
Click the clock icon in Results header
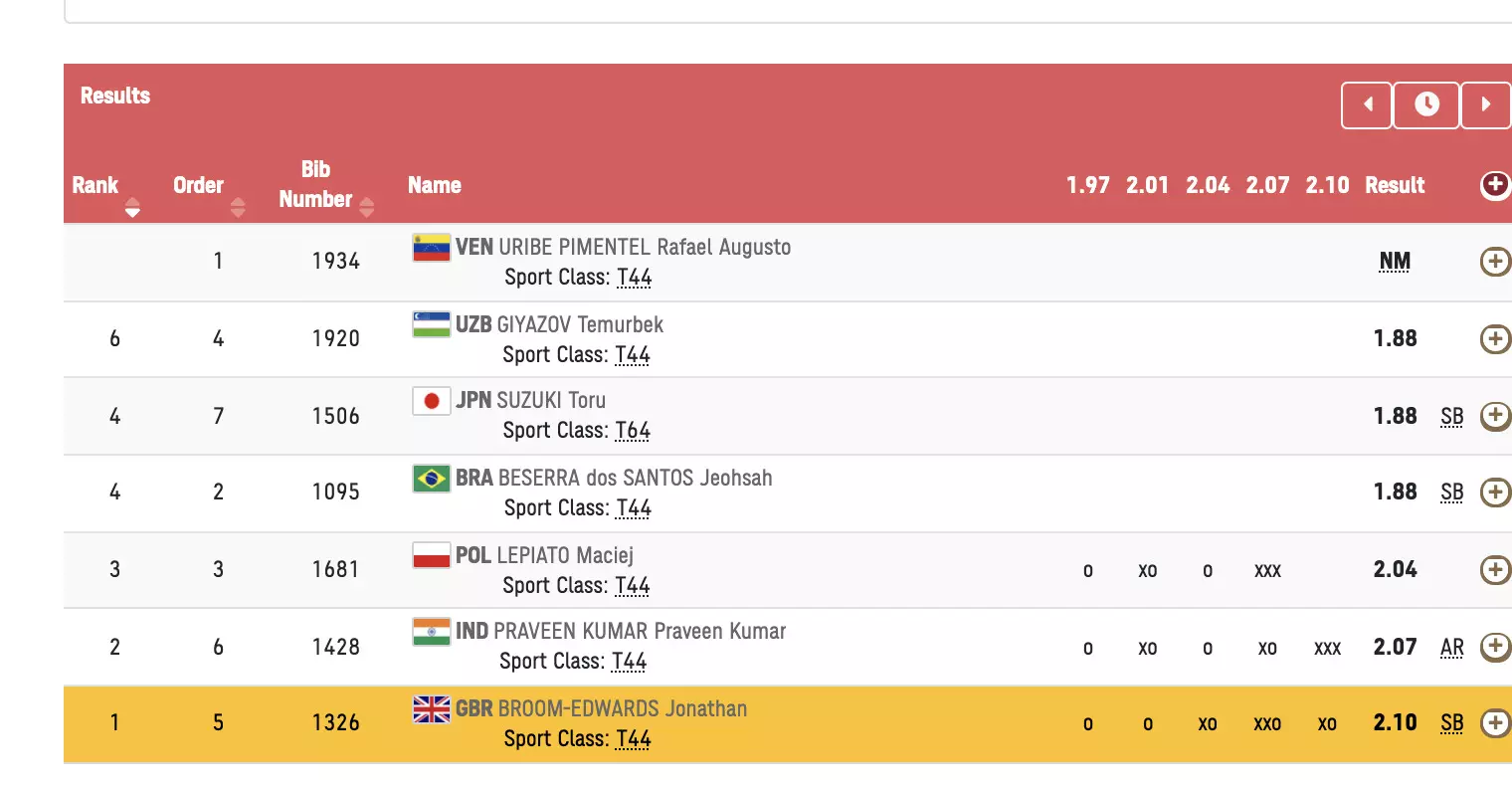[x=1426, y=104]
